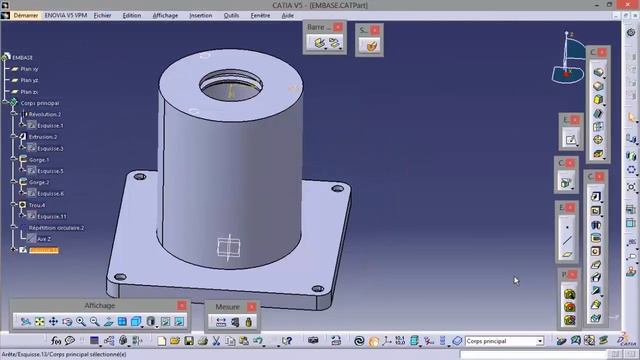Select Plan xy in the tree
Viewport: 640px width, 360px height.
pyautogui.click(x=29, y=69)
